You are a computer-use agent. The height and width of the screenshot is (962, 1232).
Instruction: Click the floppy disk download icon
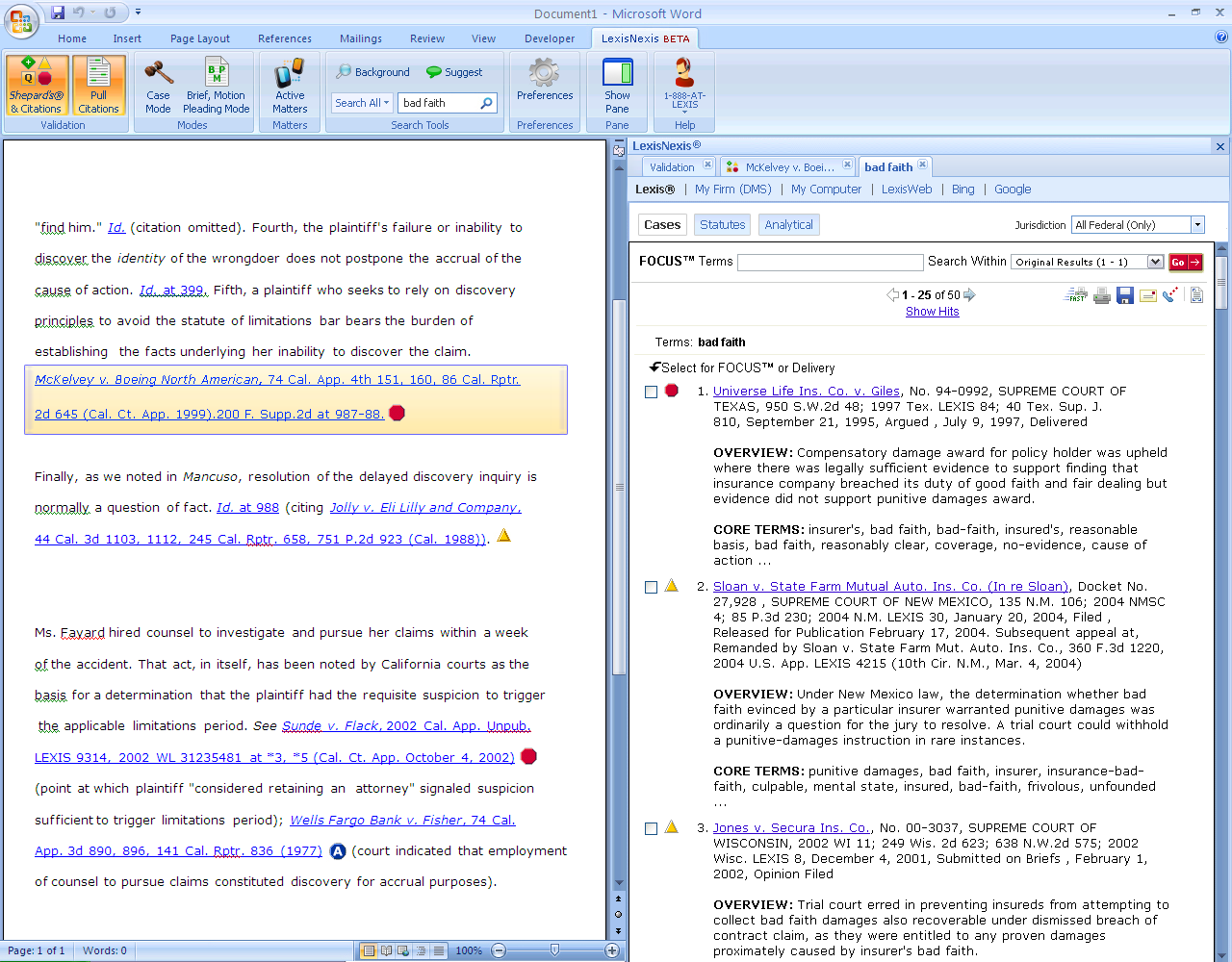[x=1124, y=295]
